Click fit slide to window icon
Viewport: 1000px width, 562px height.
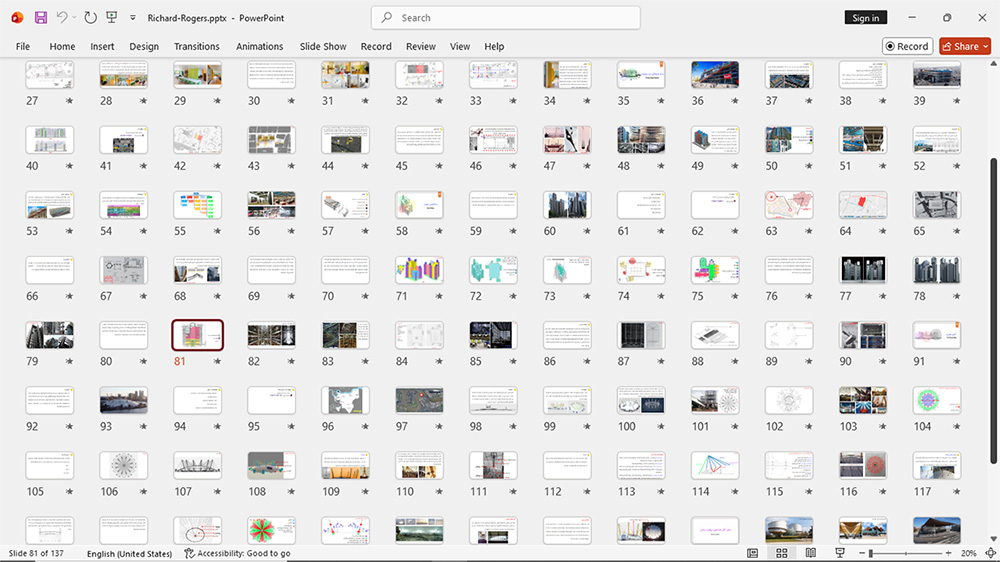tap(990, 553)
